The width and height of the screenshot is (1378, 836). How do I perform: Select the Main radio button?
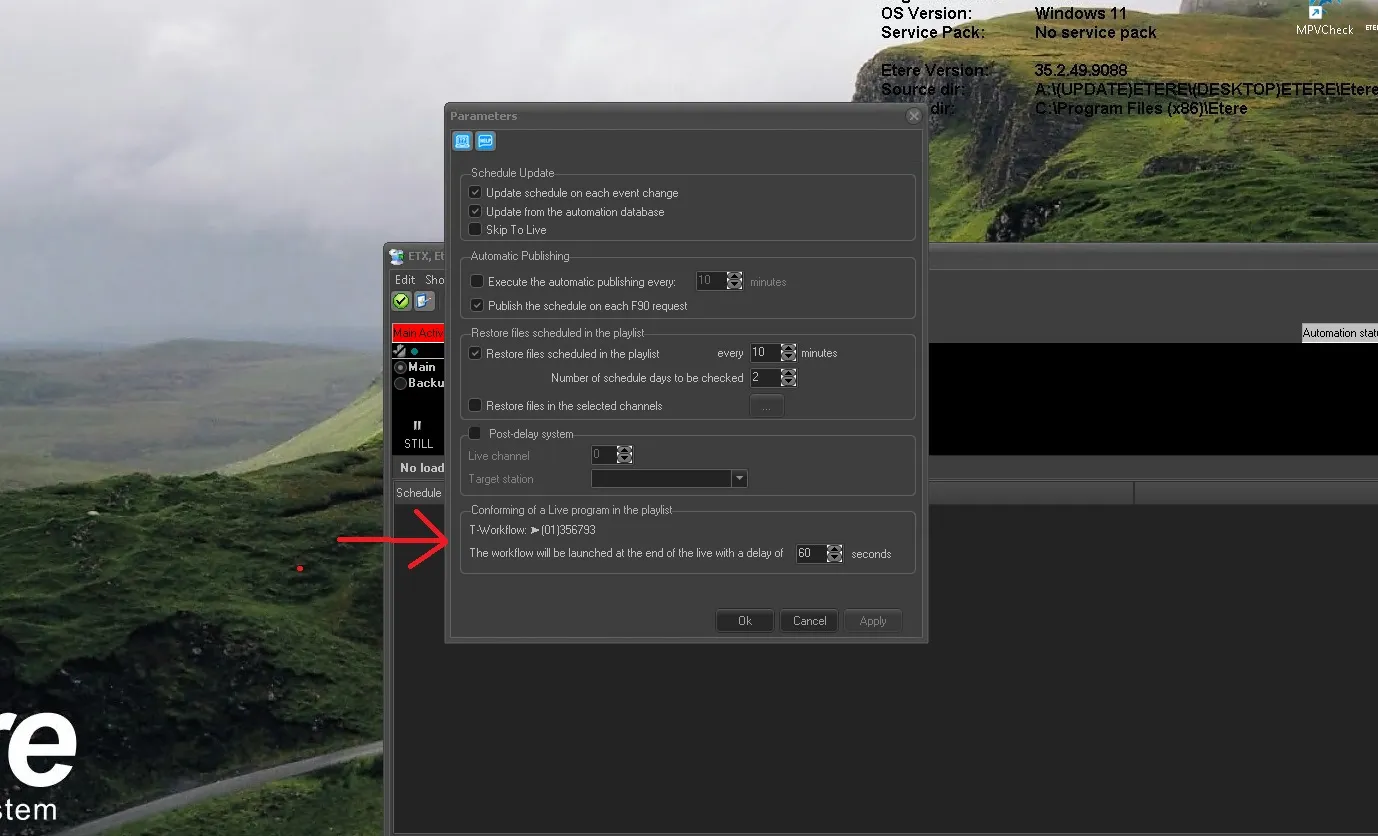[x=401, y=367]
